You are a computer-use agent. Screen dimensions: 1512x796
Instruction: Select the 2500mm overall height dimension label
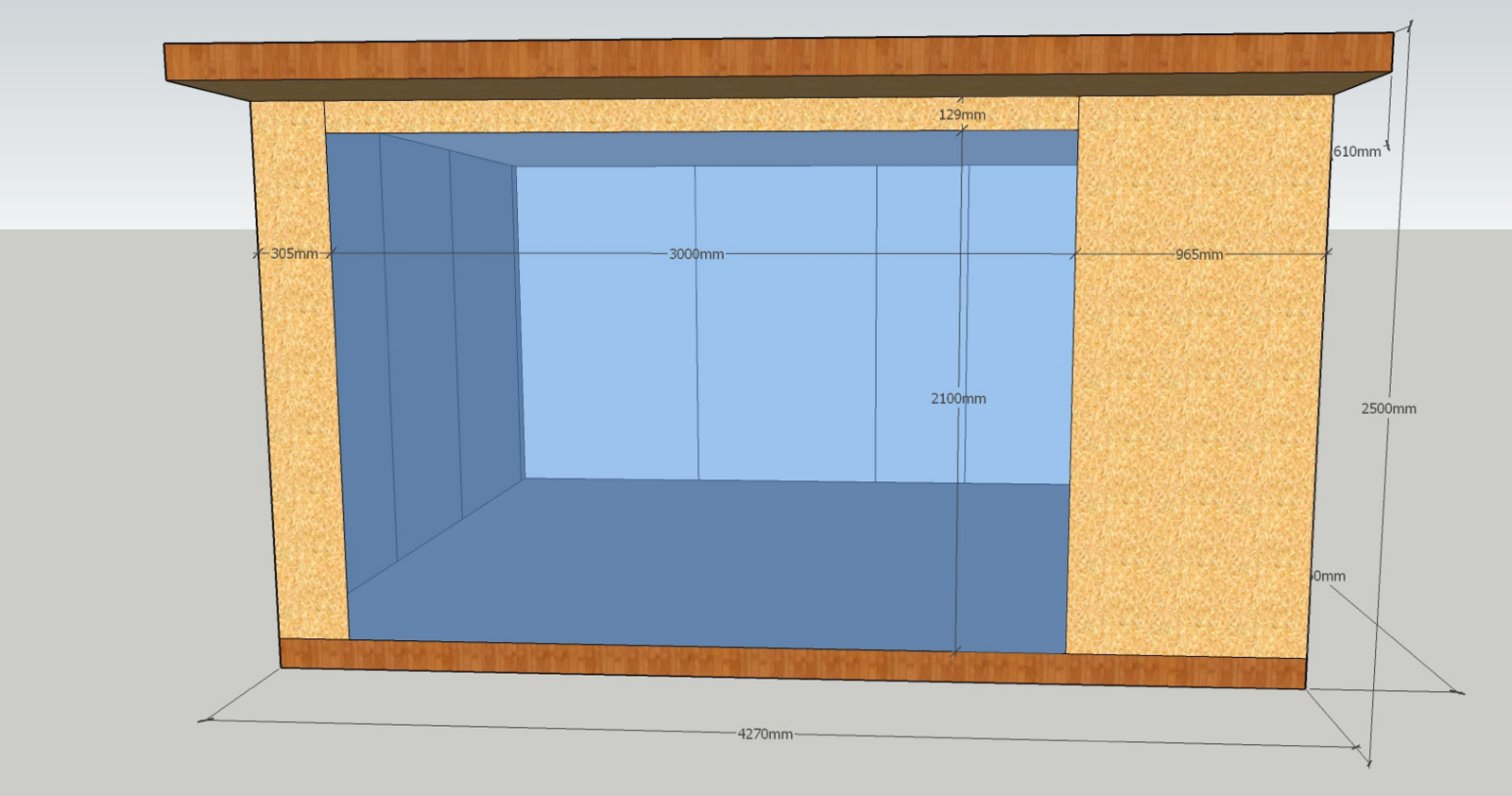point(1388,408)
